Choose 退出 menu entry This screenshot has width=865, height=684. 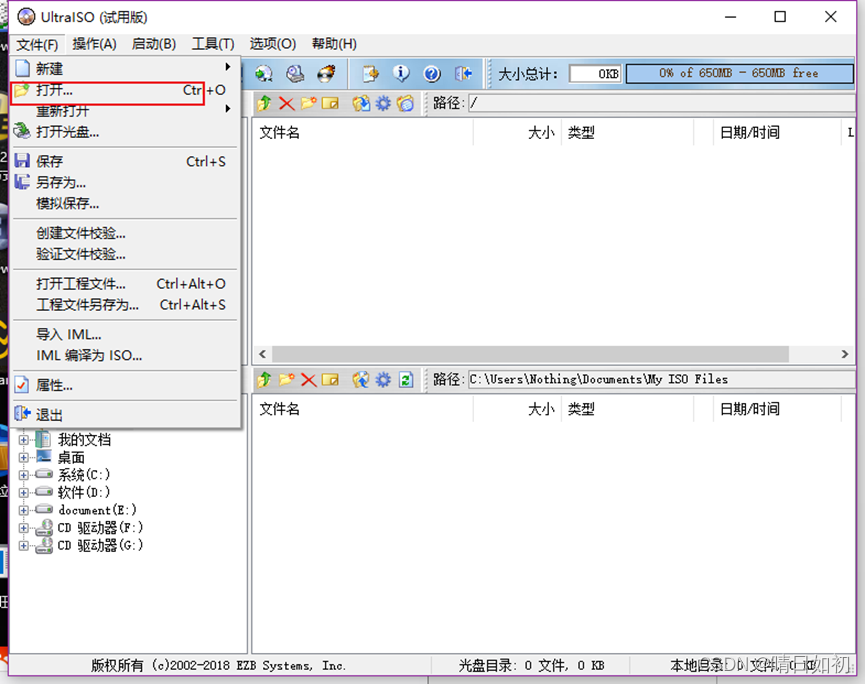point(125,414)
